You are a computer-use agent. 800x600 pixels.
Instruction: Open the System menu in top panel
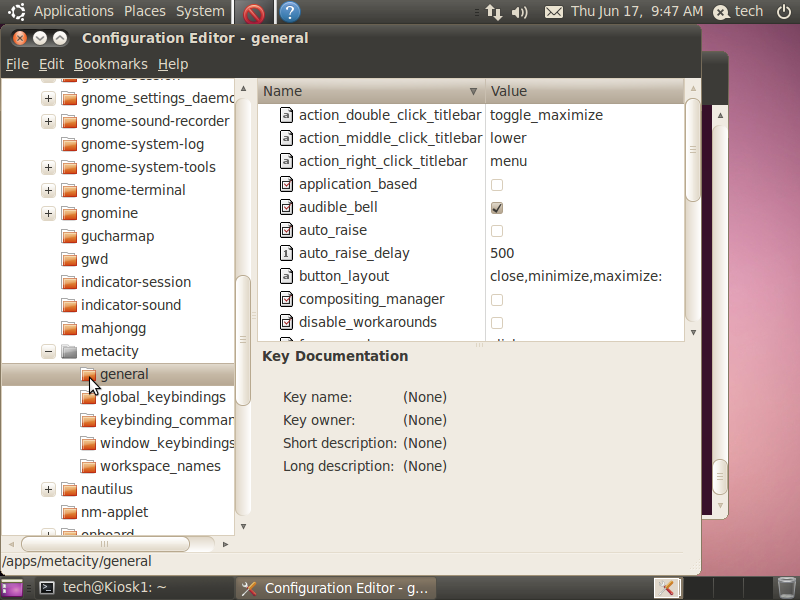(x=200, y=11)
